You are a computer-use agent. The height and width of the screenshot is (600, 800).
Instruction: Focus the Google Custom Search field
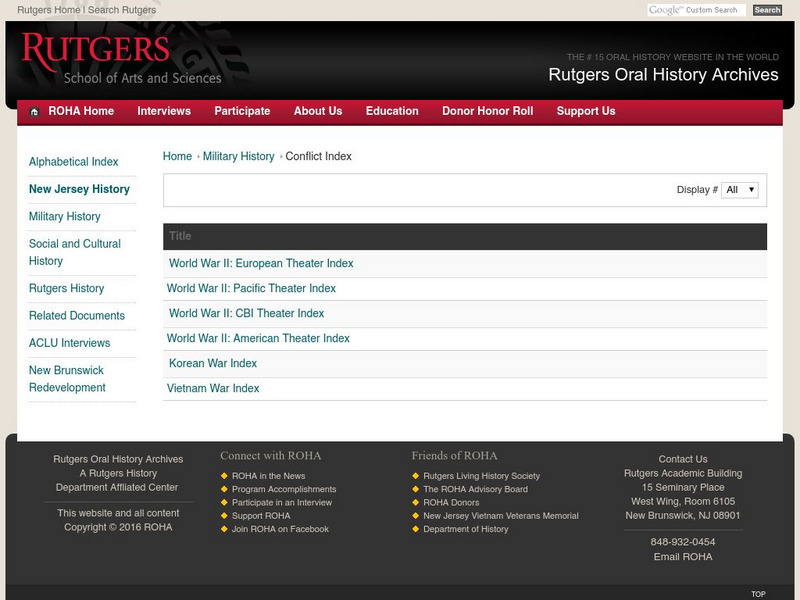[x=696, y=10]
